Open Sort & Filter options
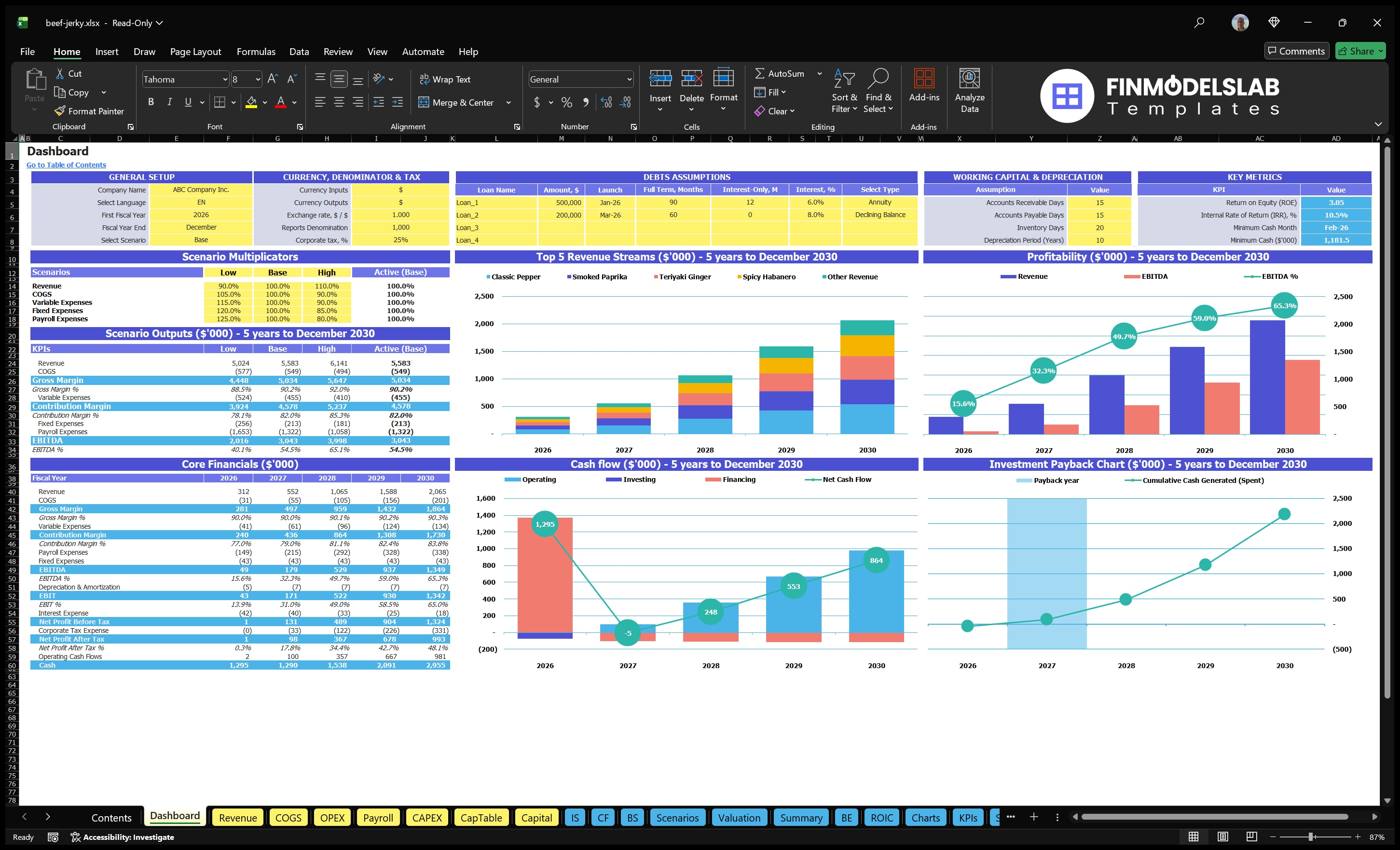The width and height of the screenshot is (1400, 850). click(844, 91)
